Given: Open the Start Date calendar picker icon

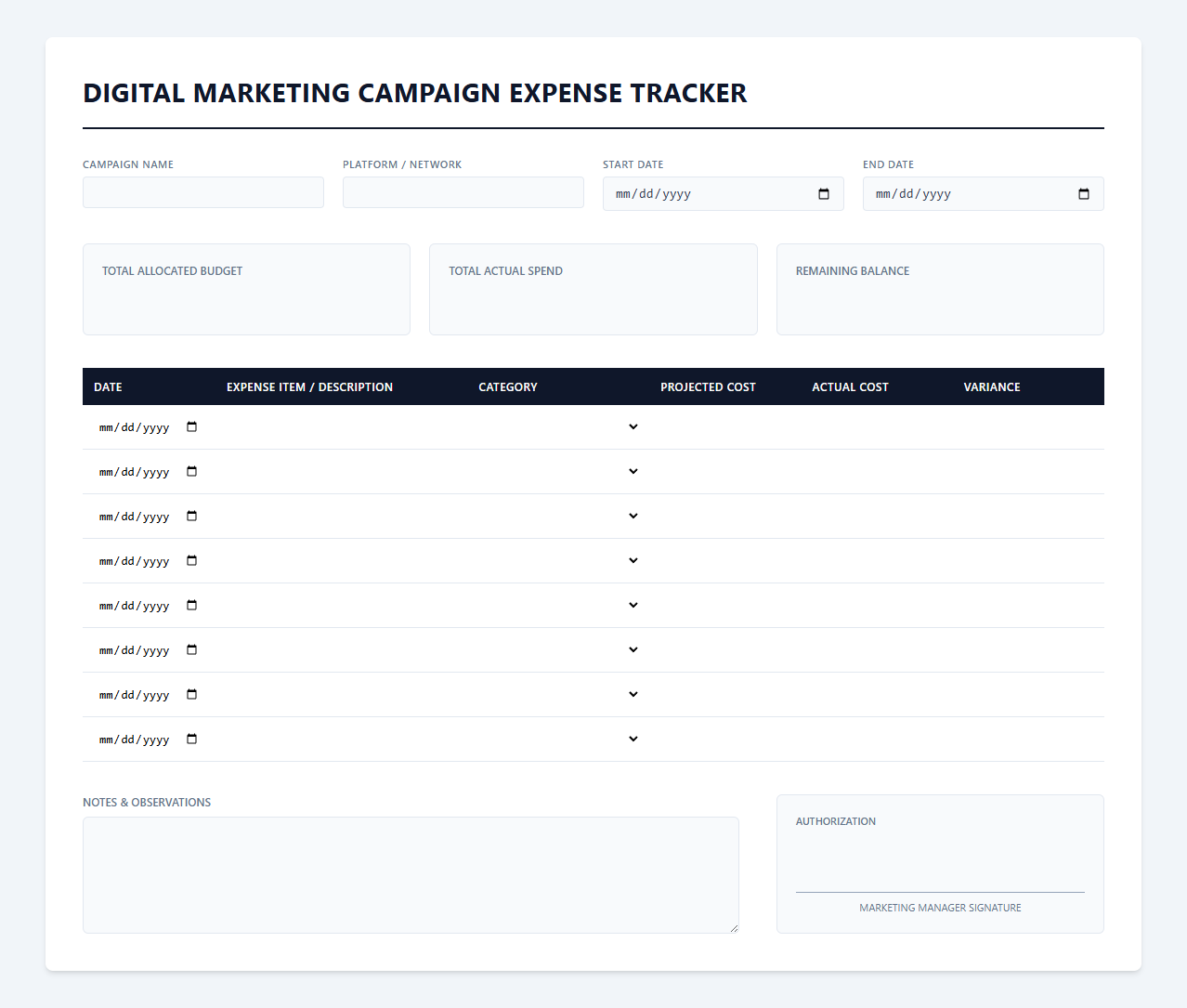Looking at the screenshot, I should (824, 194).
